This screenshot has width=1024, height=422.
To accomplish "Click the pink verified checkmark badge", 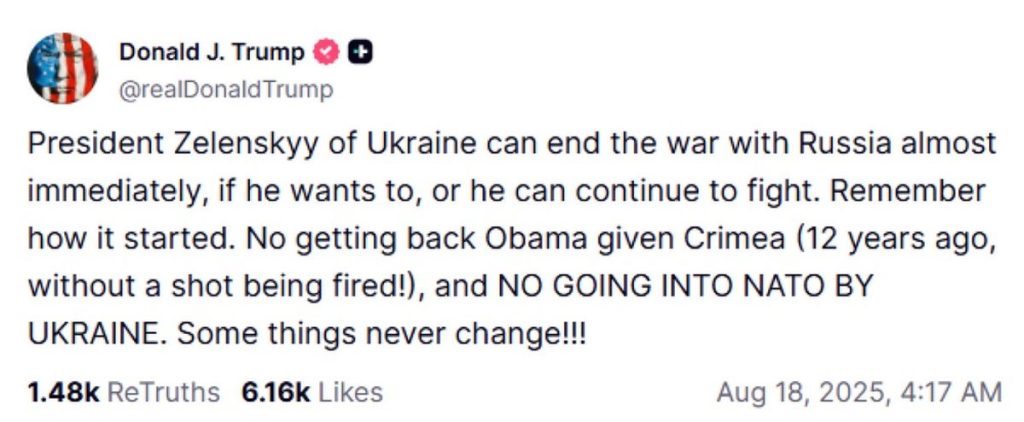I will [x=326, y=52].
